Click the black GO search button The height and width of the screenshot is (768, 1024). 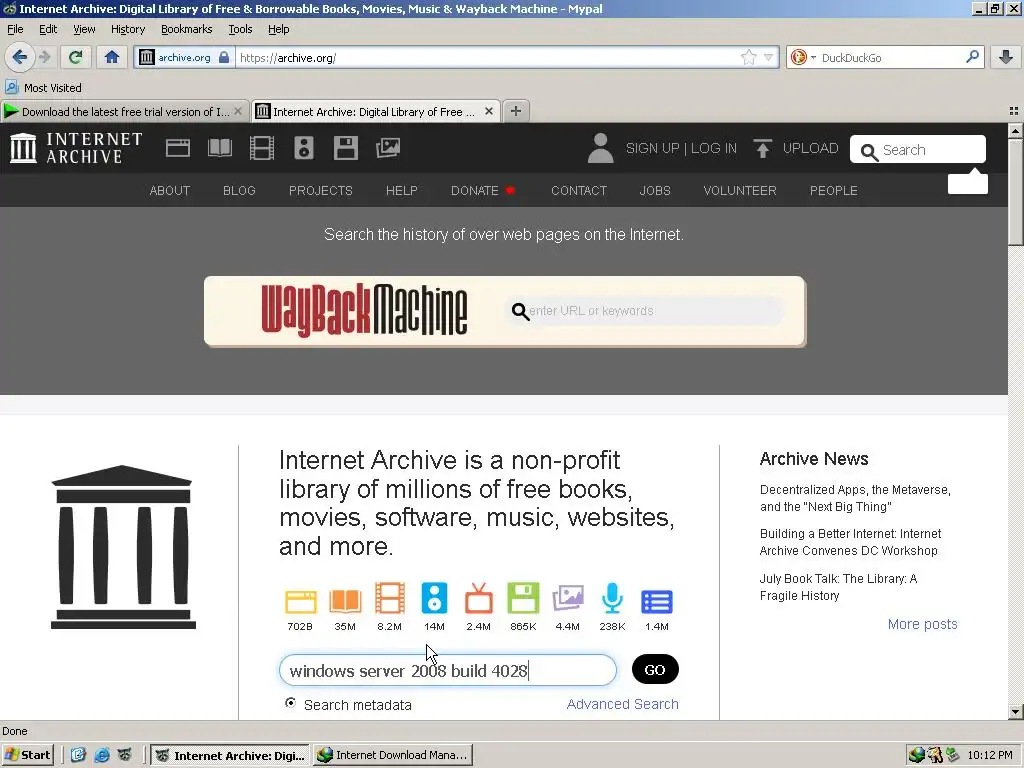(x=655, y=669)
